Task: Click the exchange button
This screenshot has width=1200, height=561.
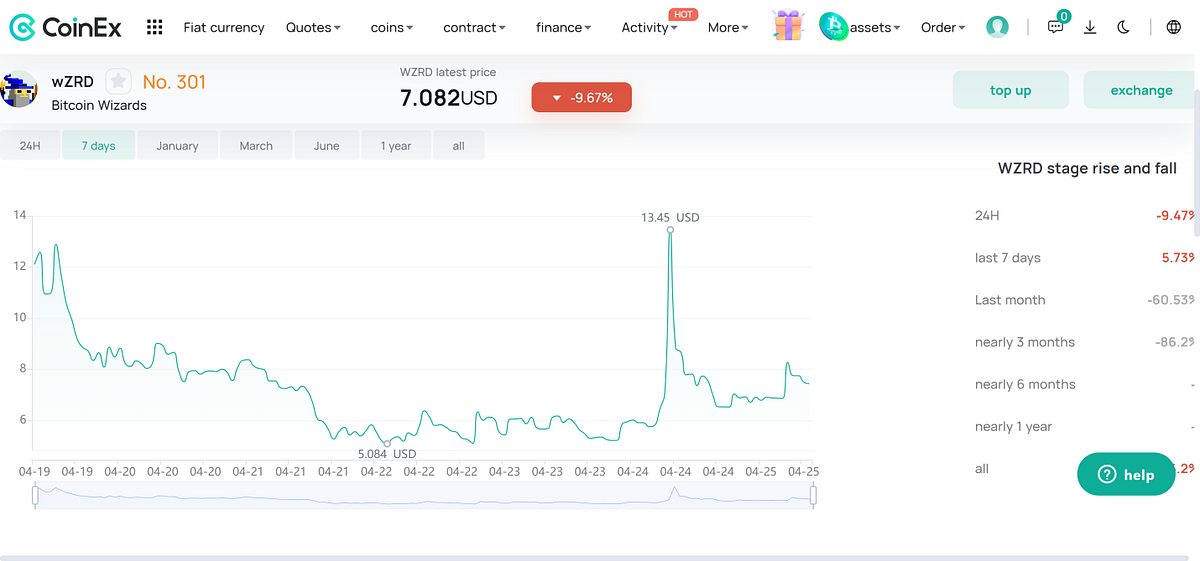Action: pyautogui.click(x=1141, y=90)
